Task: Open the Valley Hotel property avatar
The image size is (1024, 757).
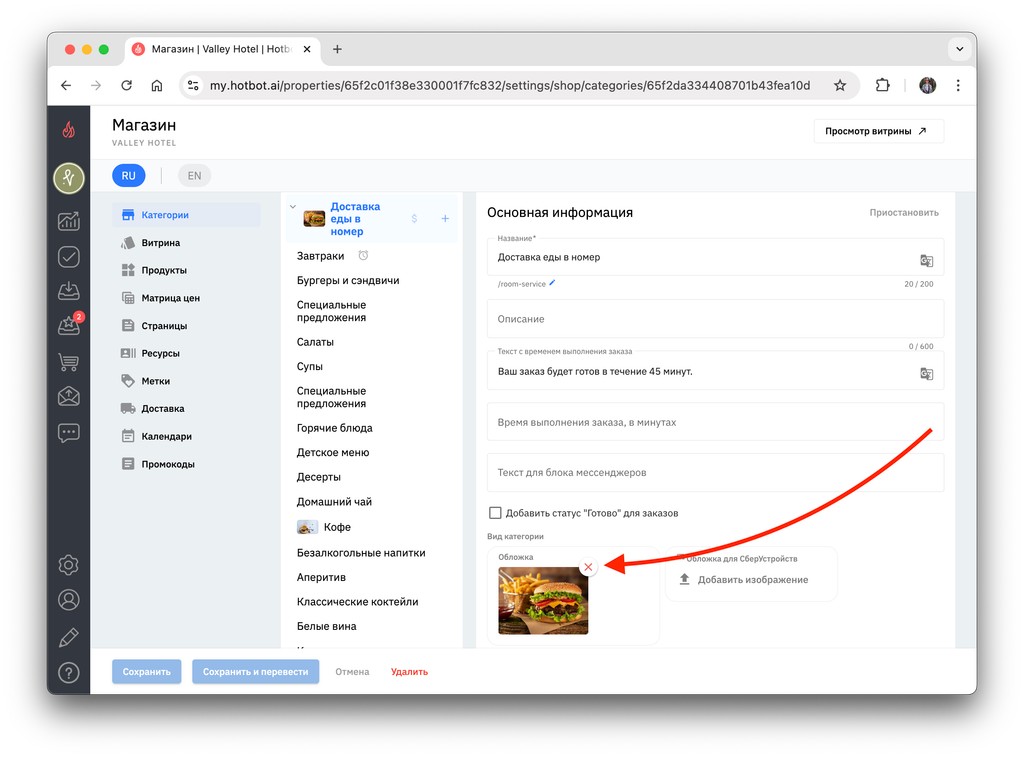Action: coord(69,178)
